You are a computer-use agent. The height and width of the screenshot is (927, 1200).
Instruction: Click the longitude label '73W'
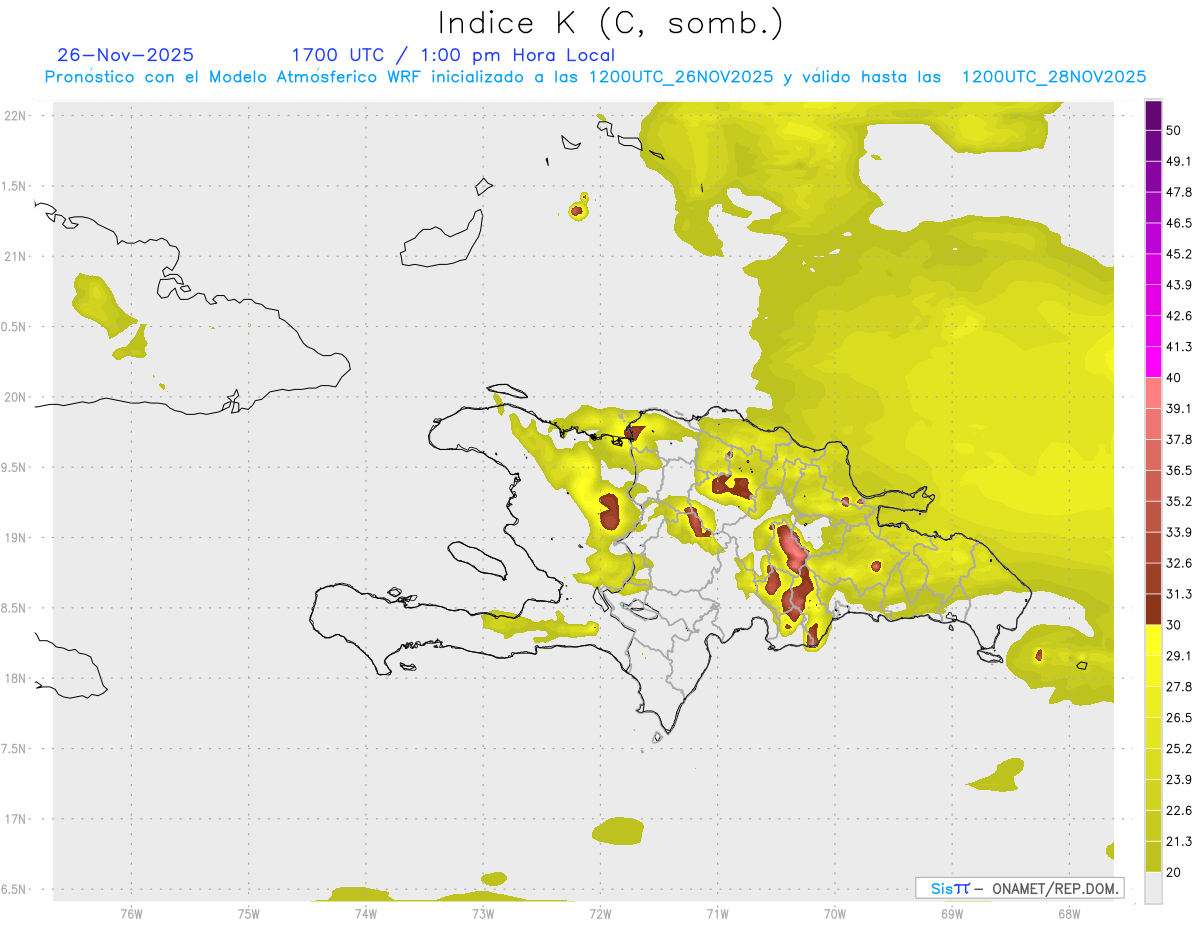coord(482,913)
